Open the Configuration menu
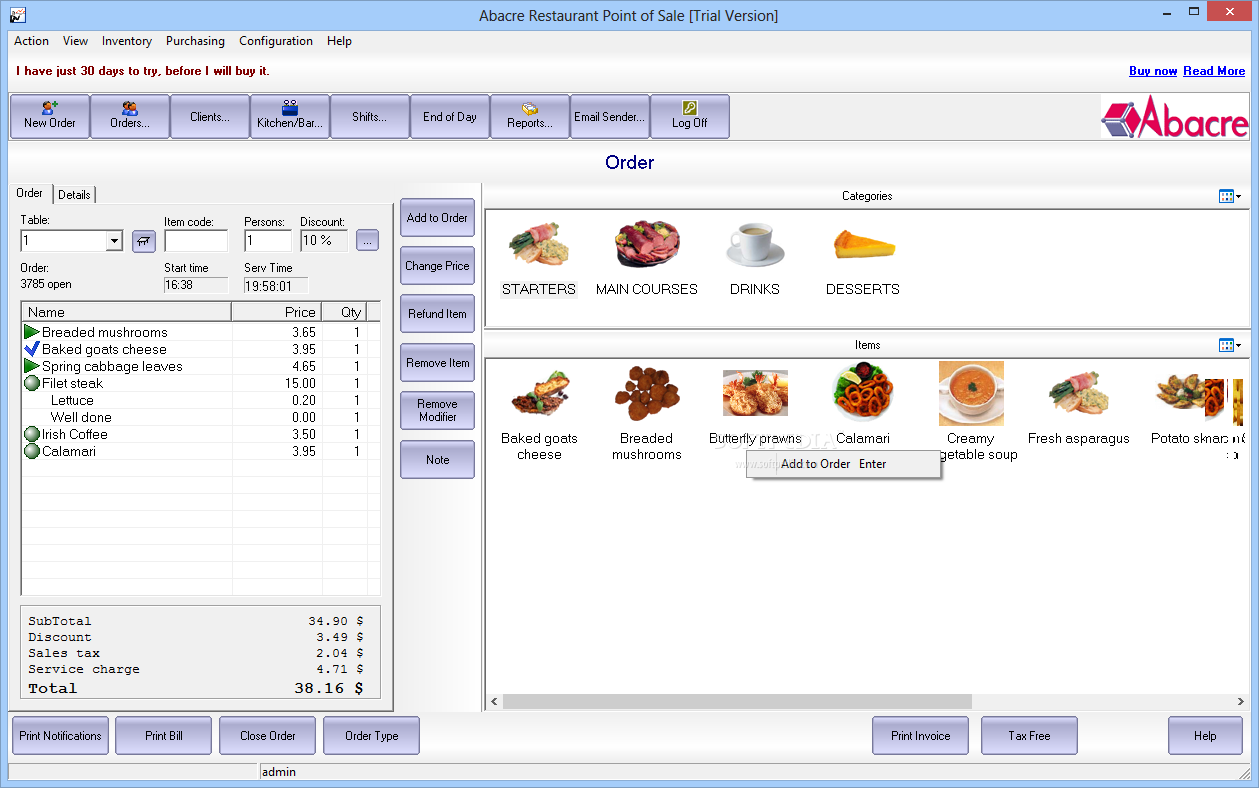 (276, 41)
